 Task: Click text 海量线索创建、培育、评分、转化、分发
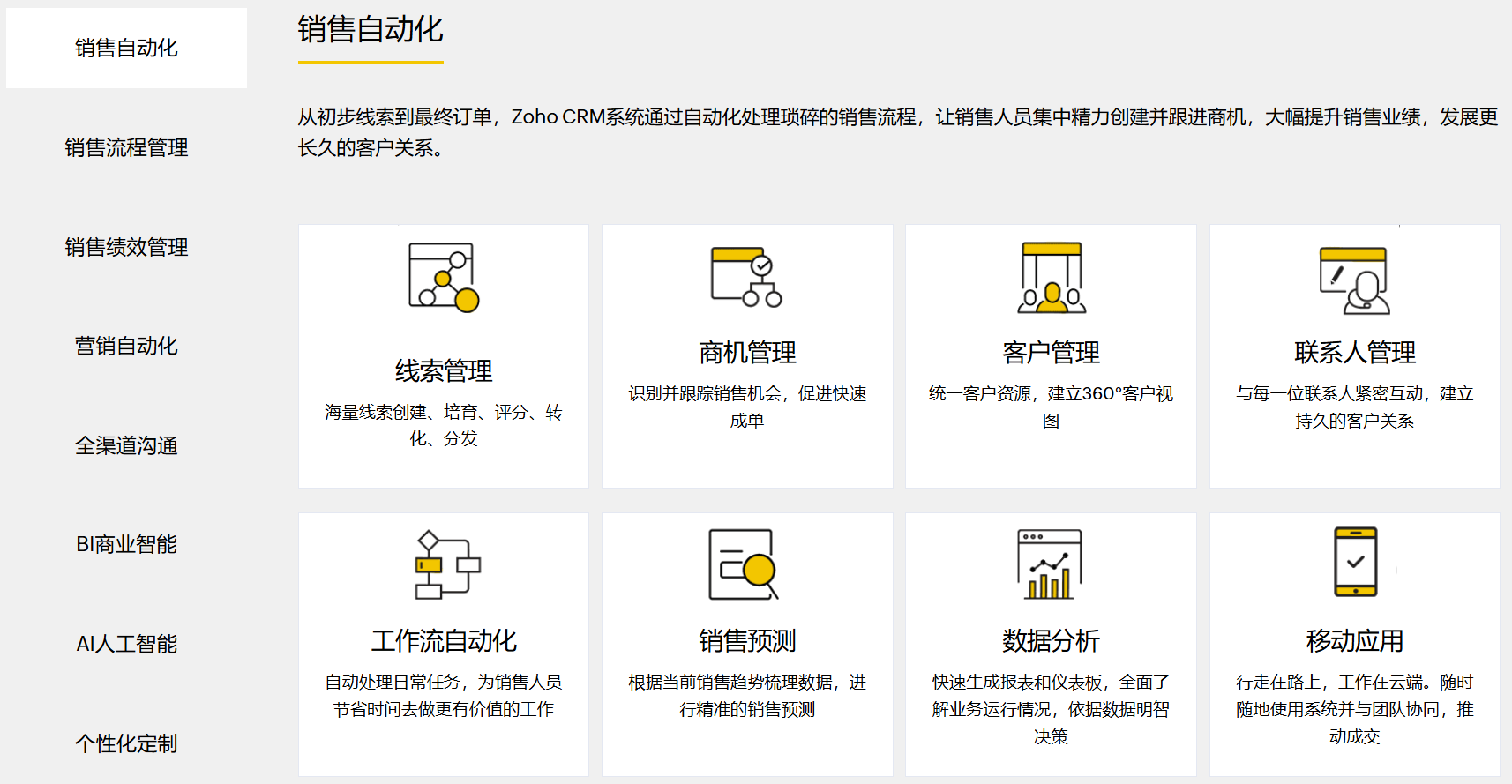tap(444, 425)
